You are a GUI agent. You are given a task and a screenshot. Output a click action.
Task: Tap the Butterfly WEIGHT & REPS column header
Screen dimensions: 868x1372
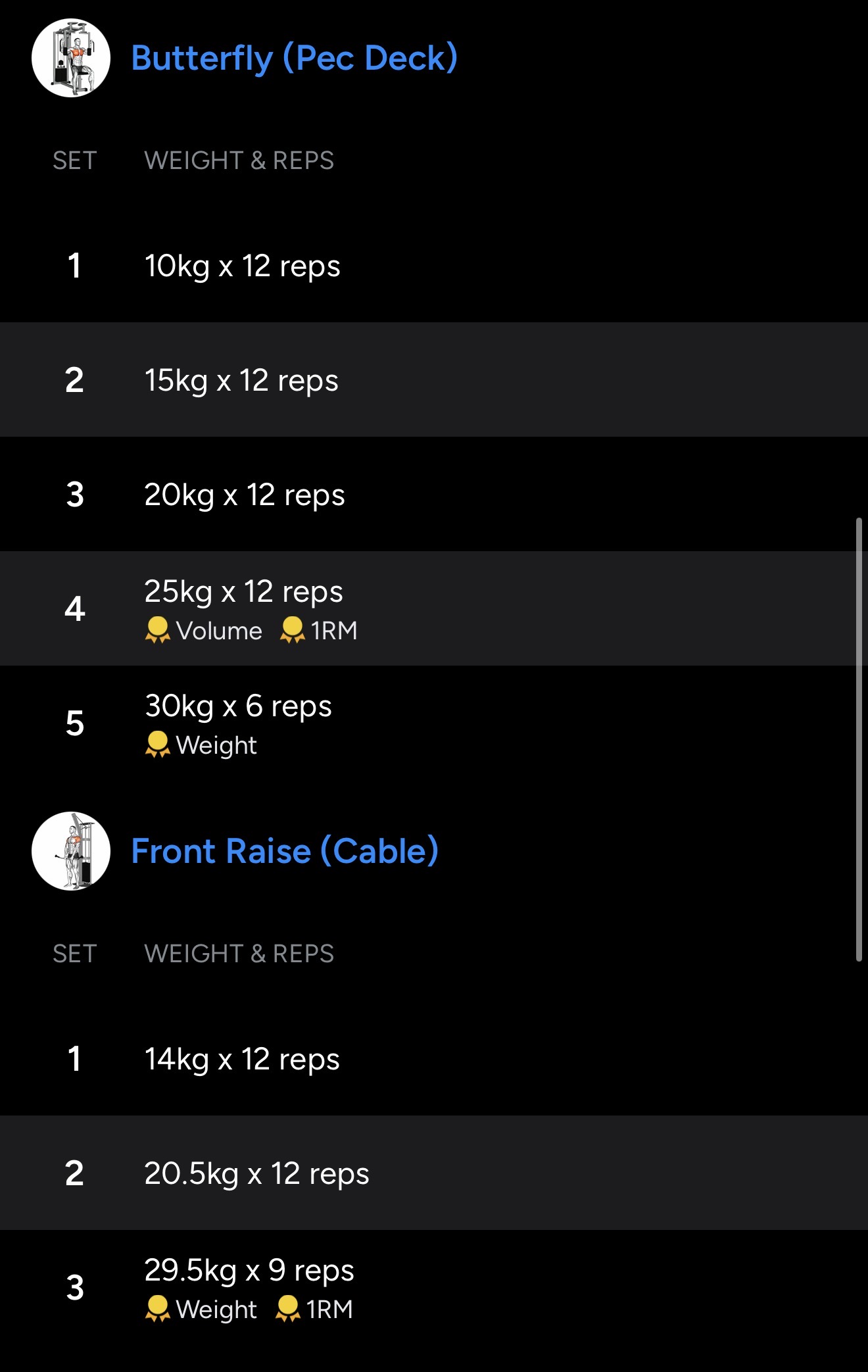click(239, 160)
